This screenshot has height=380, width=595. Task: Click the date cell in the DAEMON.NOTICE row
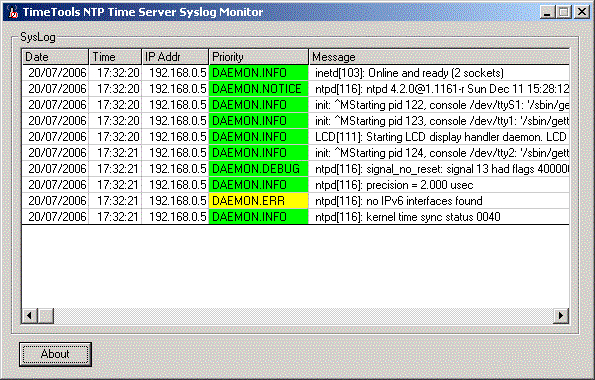pyautogui.click(x=55, y=89)
